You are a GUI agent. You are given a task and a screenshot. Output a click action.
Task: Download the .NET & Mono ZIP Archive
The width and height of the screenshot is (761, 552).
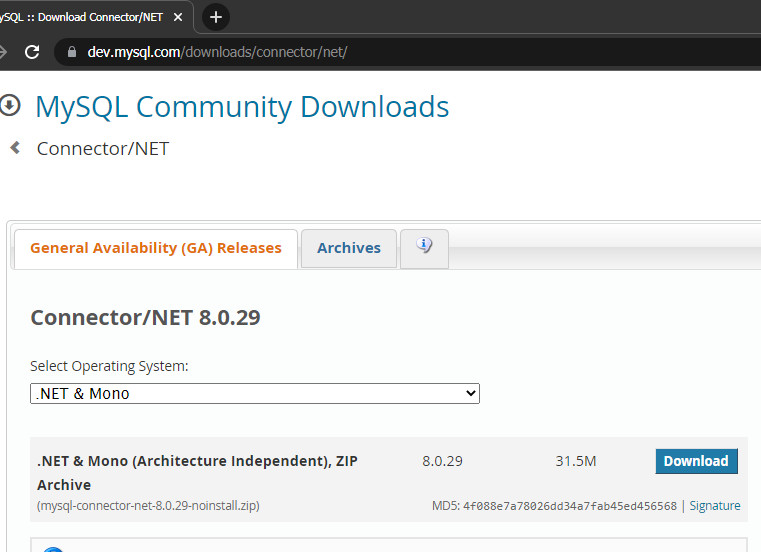click(696, 461)
